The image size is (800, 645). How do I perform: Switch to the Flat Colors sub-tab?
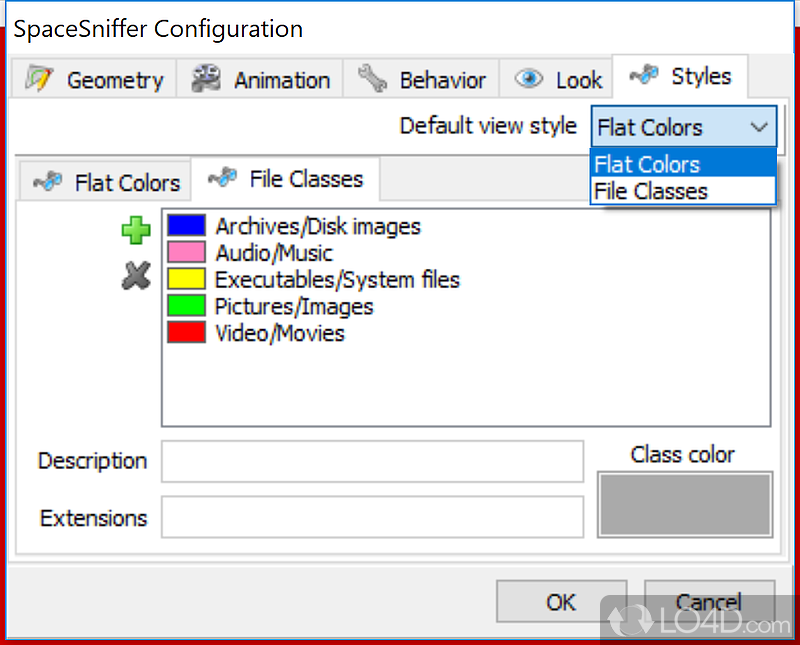[106, 182]
